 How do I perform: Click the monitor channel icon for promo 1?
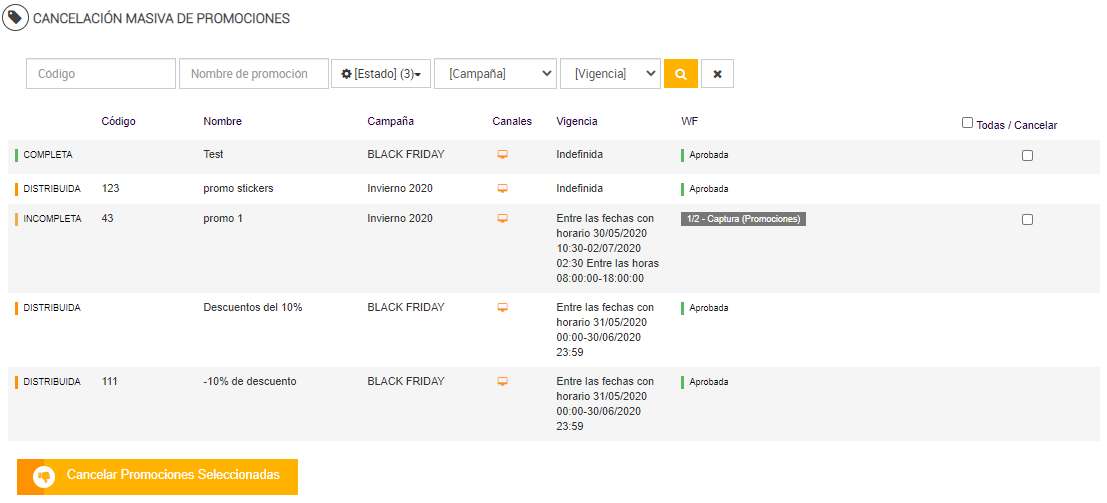click(x=503, y=219)
